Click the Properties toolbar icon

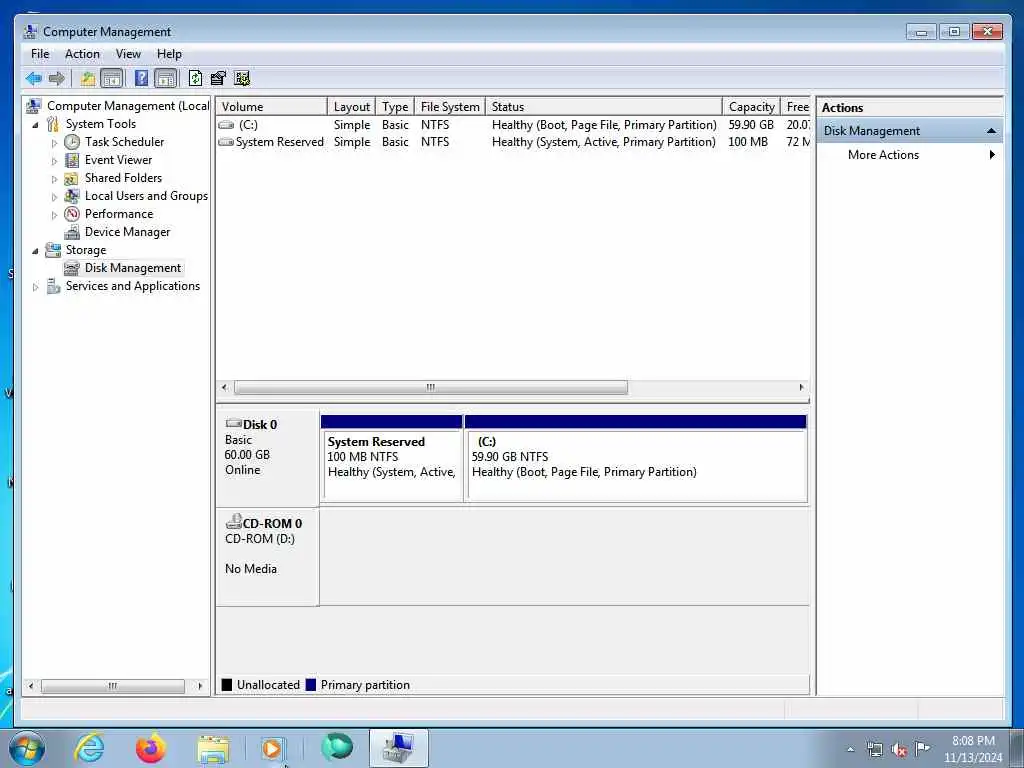(x=218, y=79)
